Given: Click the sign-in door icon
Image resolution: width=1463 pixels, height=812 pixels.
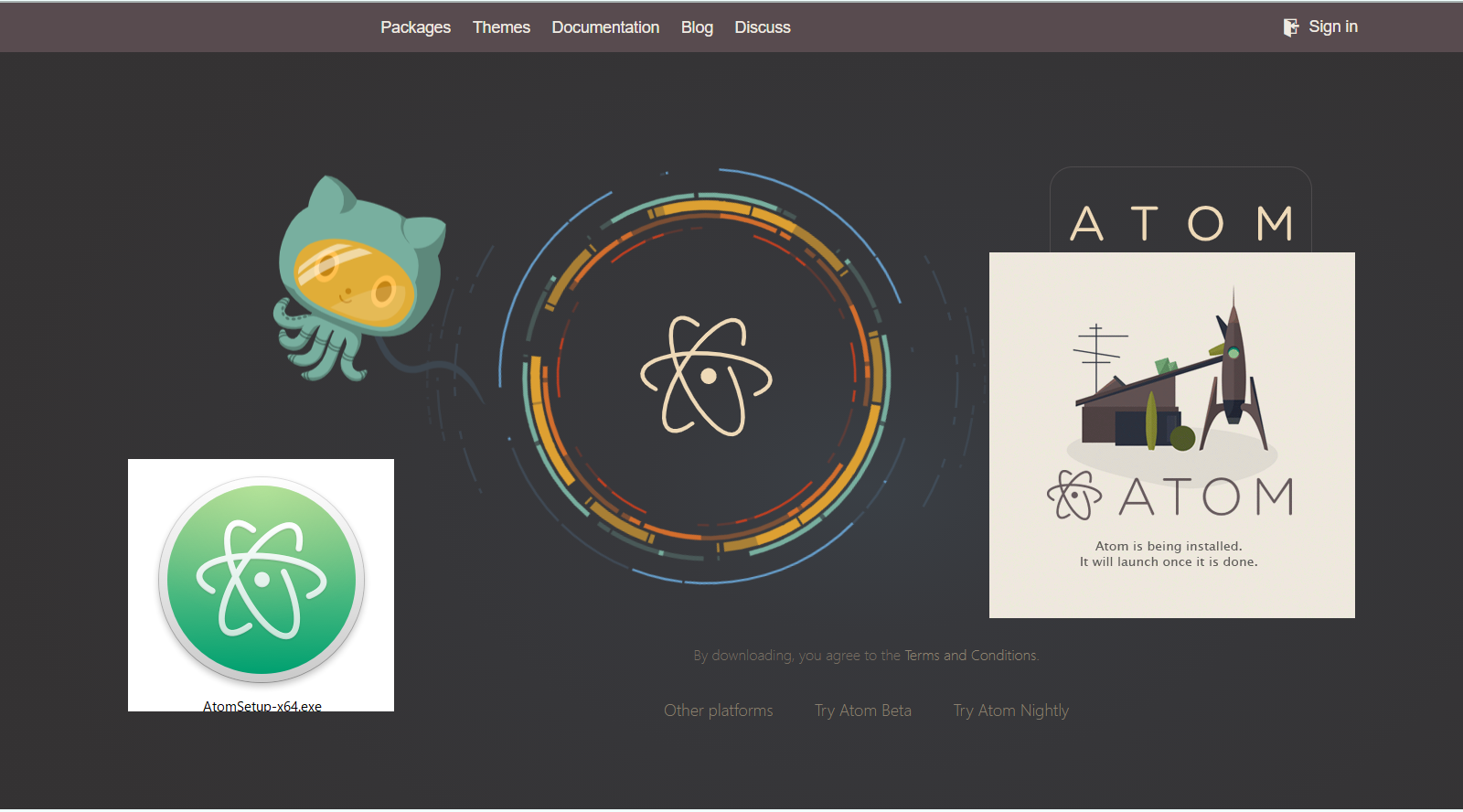Looking at the screenshot, I should tap(1291, 27).
